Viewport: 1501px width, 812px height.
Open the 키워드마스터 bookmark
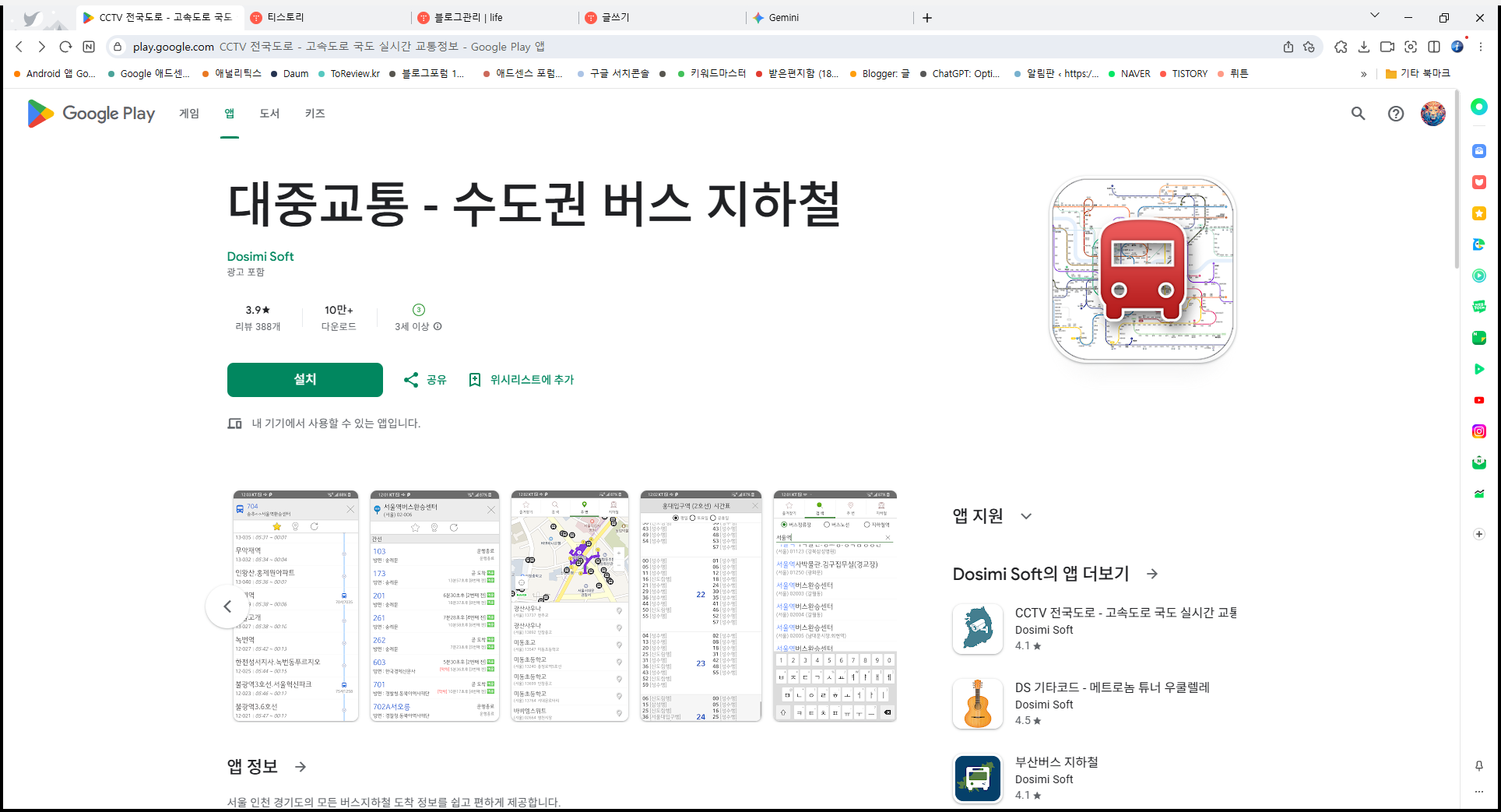pos(712,74)
